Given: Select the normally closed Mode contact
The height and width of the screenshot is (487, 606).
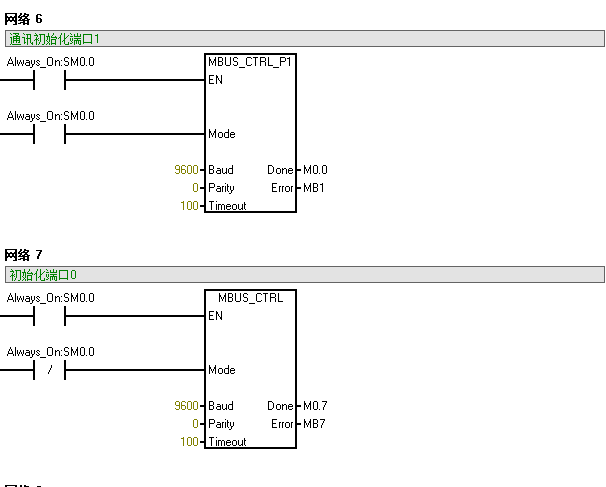Looking at the screenshot, I should [x=49, y=370].
